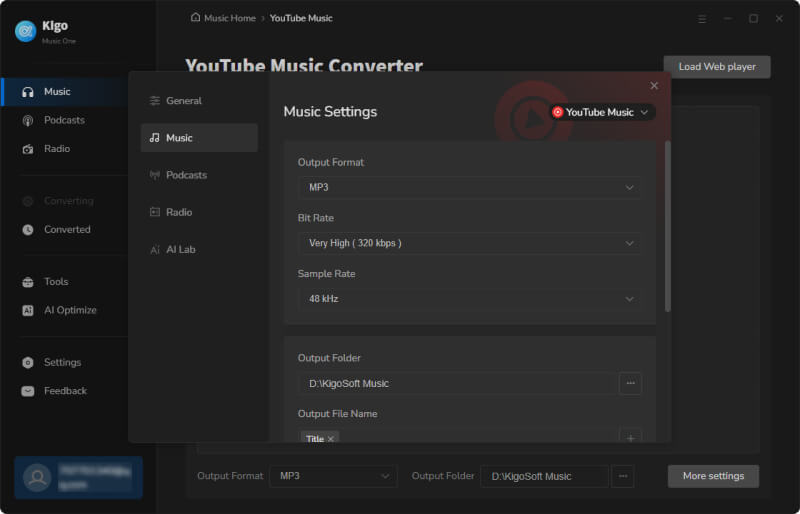Select AI Lab tab in settings dialog

click(x=199, y=250)
